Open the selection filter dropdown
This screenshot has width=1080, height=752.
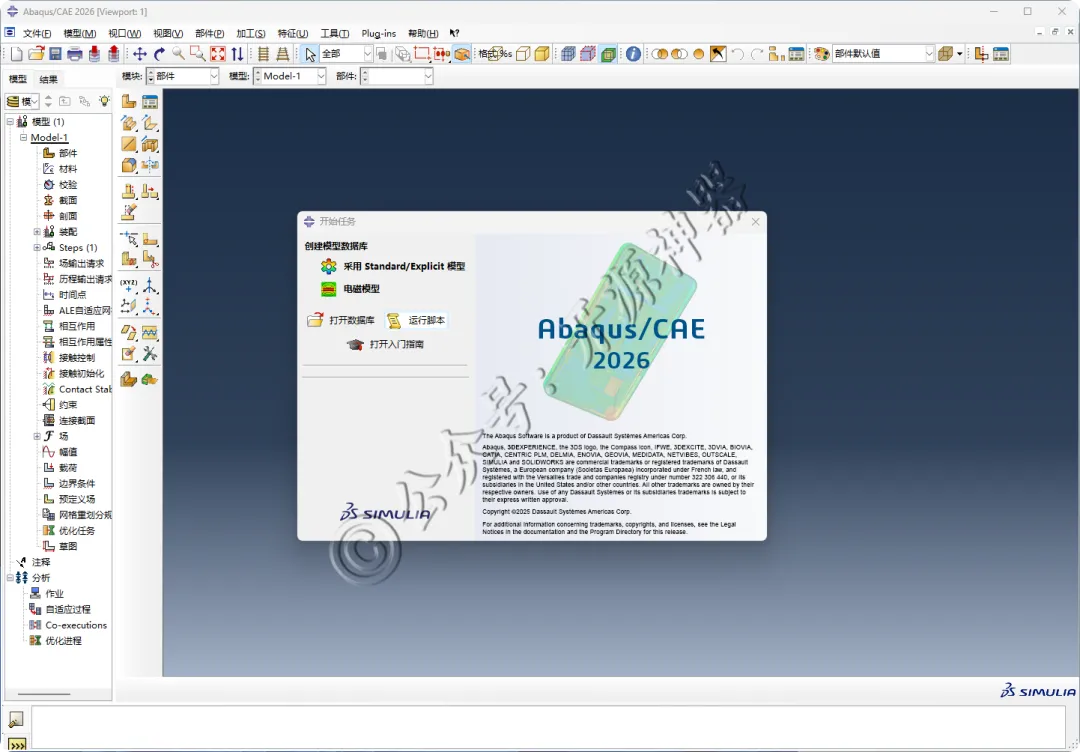(x=346, y=54)
